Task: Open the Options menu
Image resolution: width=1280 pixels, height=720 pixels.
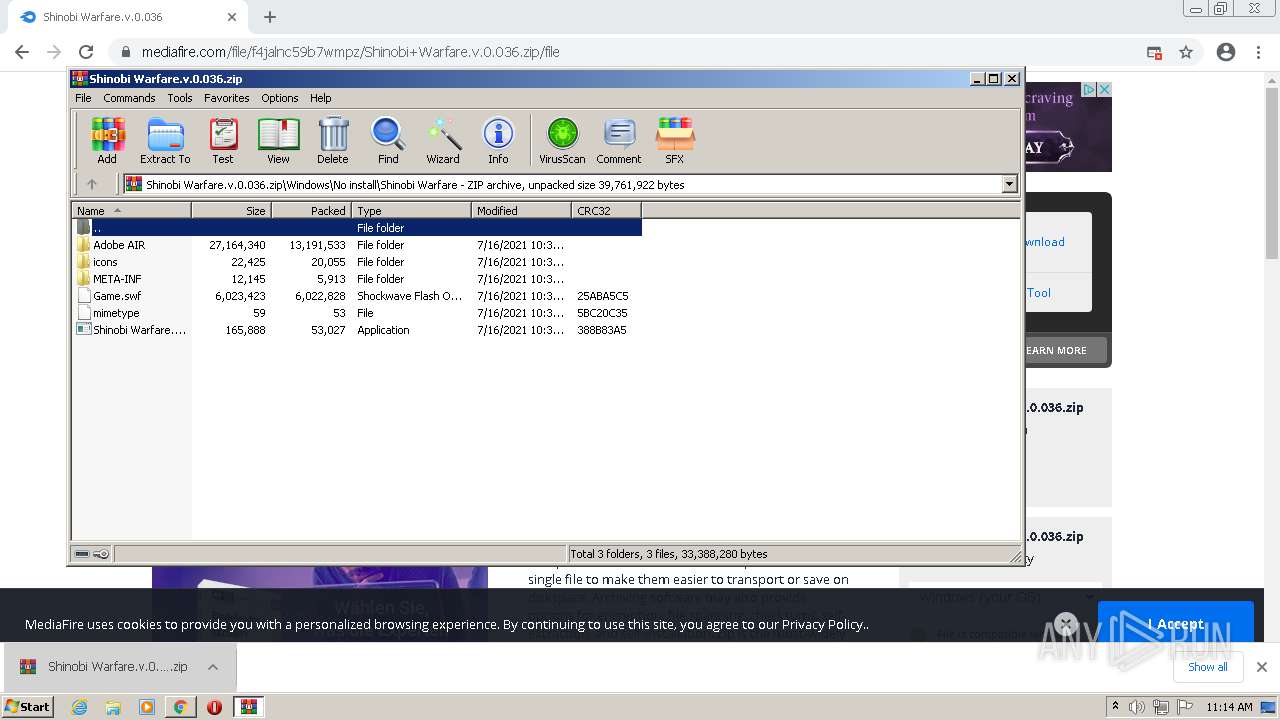Action: pyautogui.click(x=280, y=98)
